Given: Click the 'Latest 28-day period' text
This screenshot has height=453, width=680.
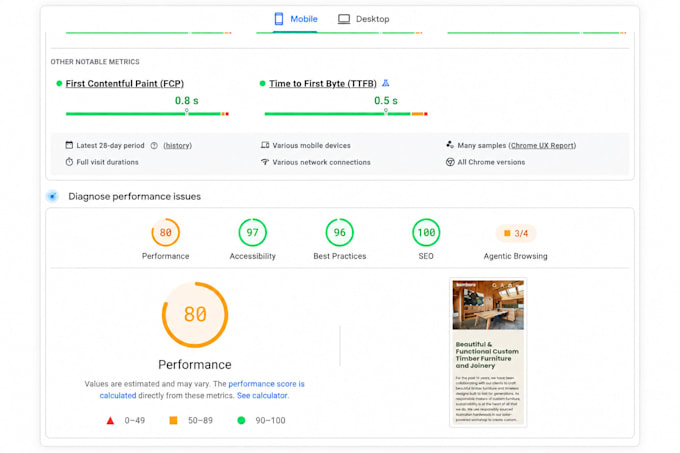Looking at the screenshot, I should coord(110,146).
